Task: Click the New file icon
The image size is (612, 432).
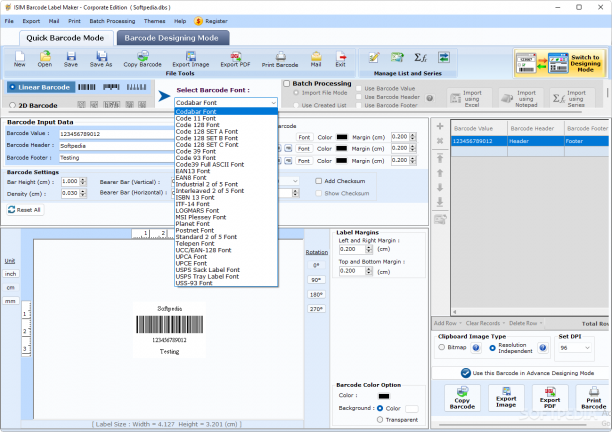Action: pyautogui.click(x=20, y=59)
